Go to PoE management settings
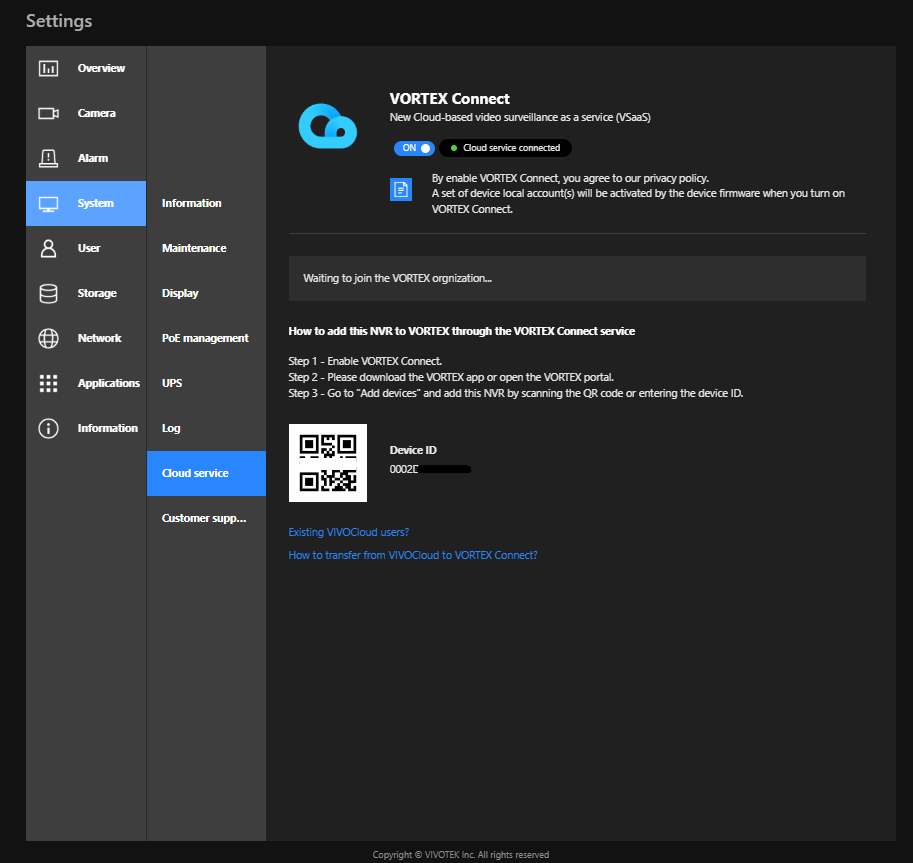The height and width of the screenshot is (863, 913). 205,338
